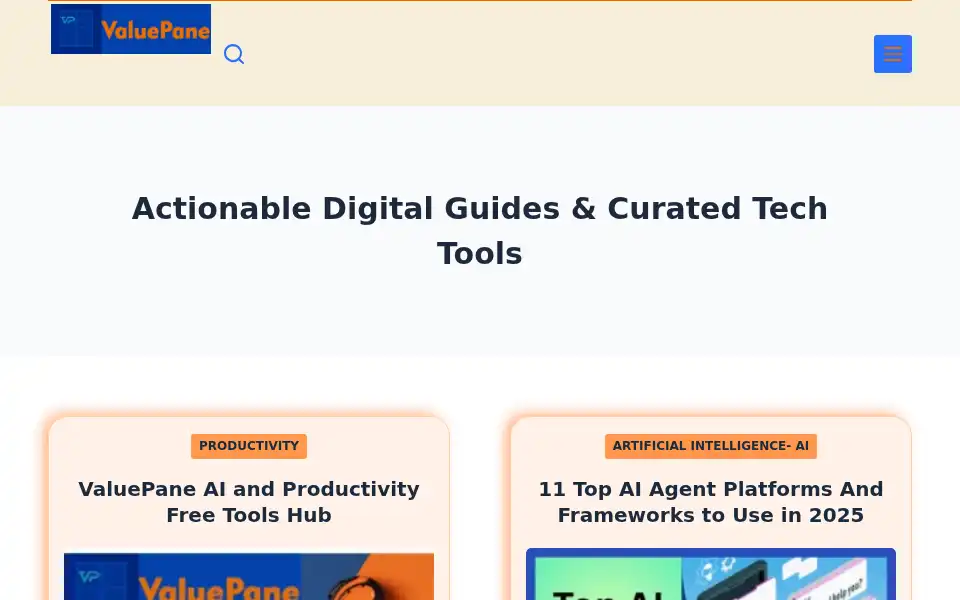Select the ARTIFICIAL INTELLIGENCE- AI category badge
The height and width of the screenshot is (600, 960).
pyautogui.click(x=711, y=446)
